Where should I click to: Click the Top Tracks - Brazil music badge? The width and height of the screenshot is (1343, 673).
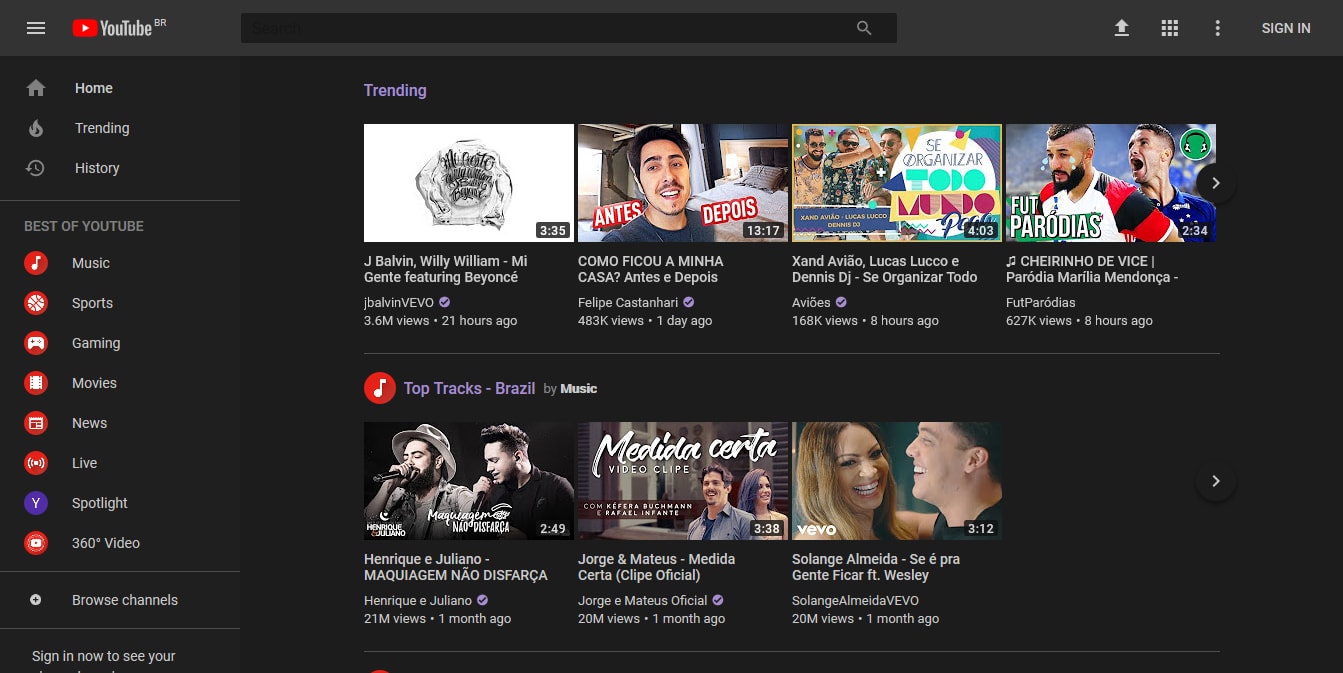pyautogui.click(x=380, y=388)
